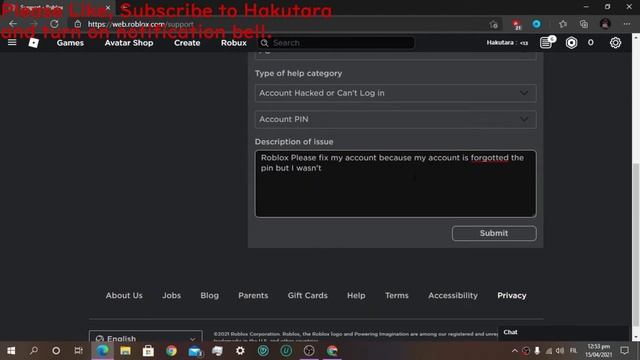Open Task View on taskbar
Image resolution: width=640 pixels, height=360 pixels.
coord(78,351)
